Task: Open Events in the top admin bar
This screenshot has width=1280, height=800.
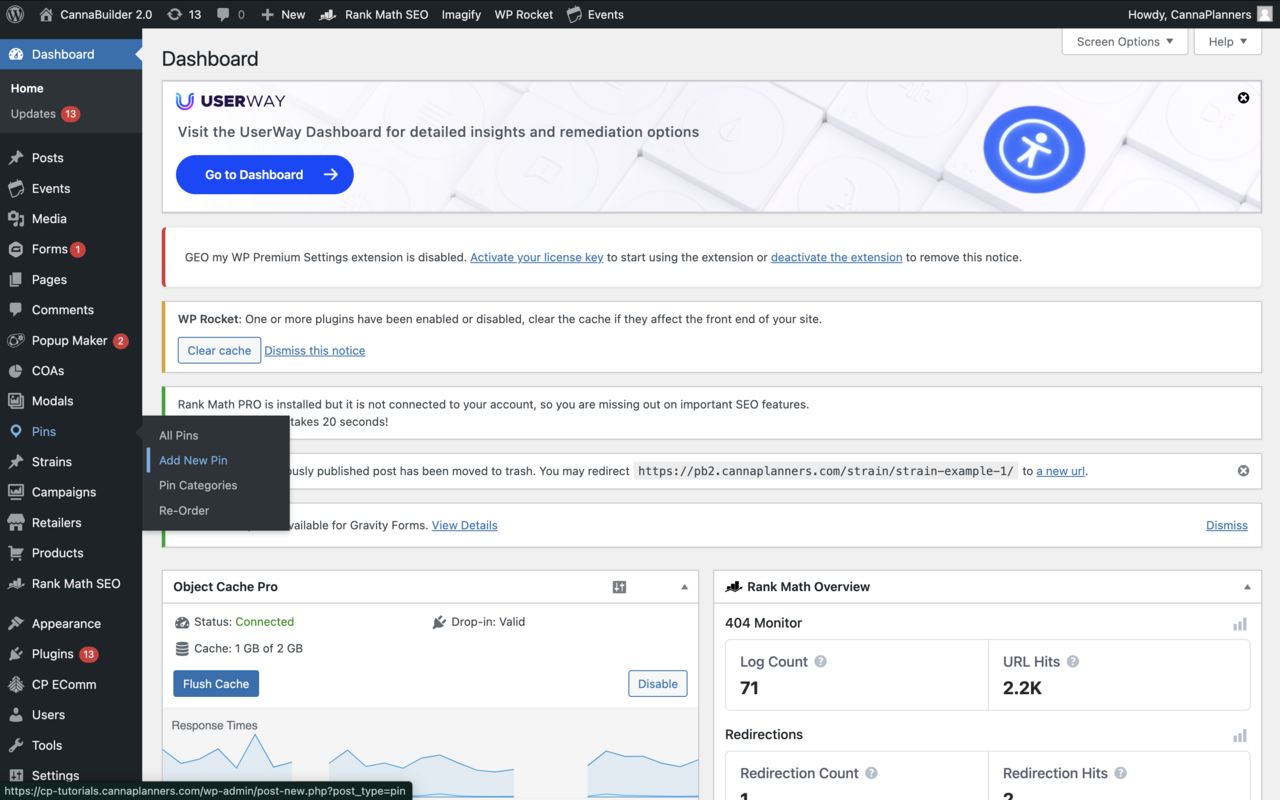Action: tap(595, 14)
